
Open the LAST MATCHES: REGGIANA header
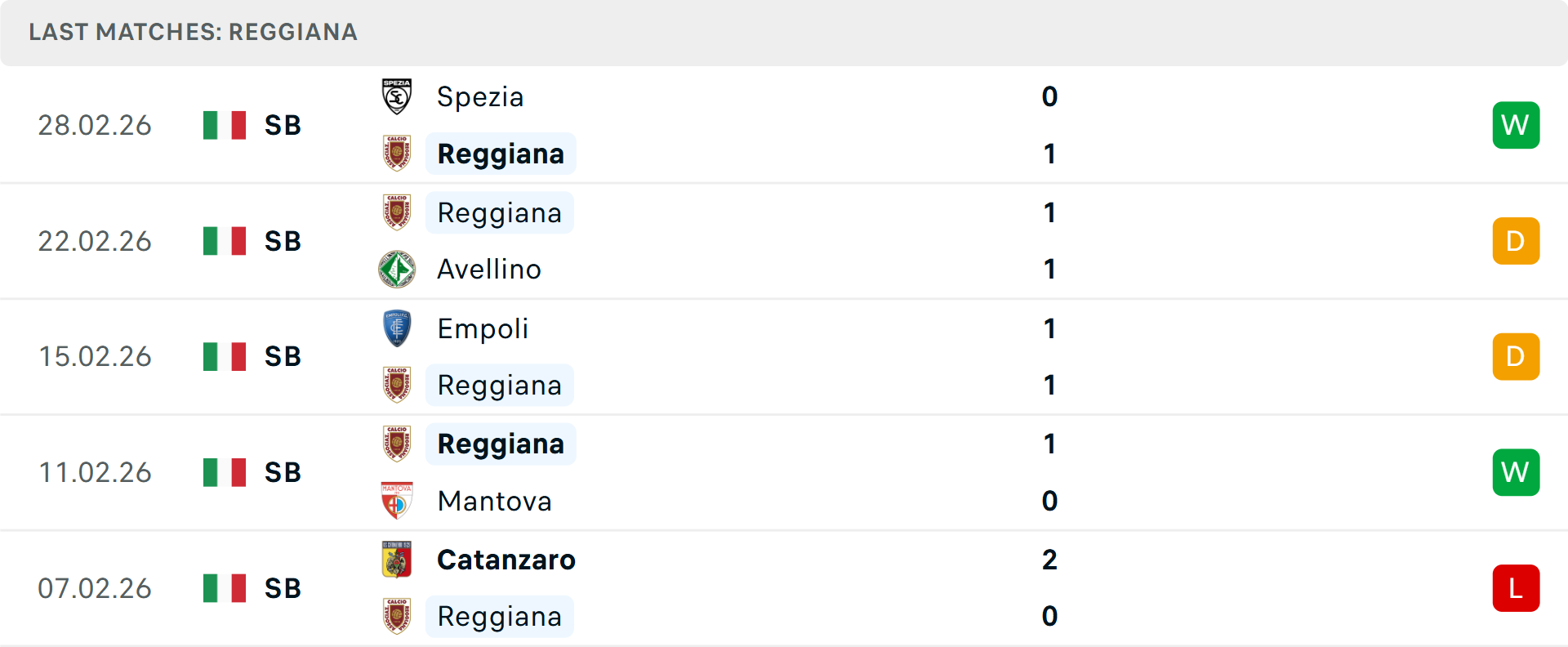pos(193,33)
